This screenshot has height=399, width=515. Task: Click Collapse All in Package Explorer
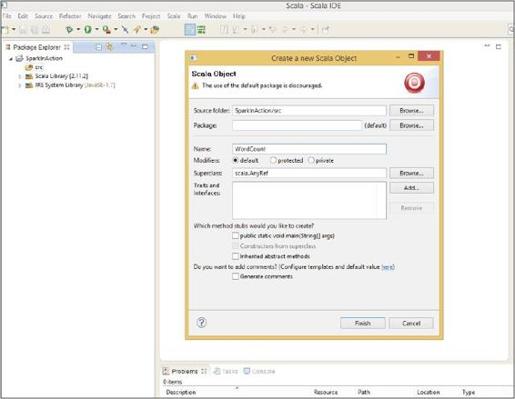click(99, 47)
